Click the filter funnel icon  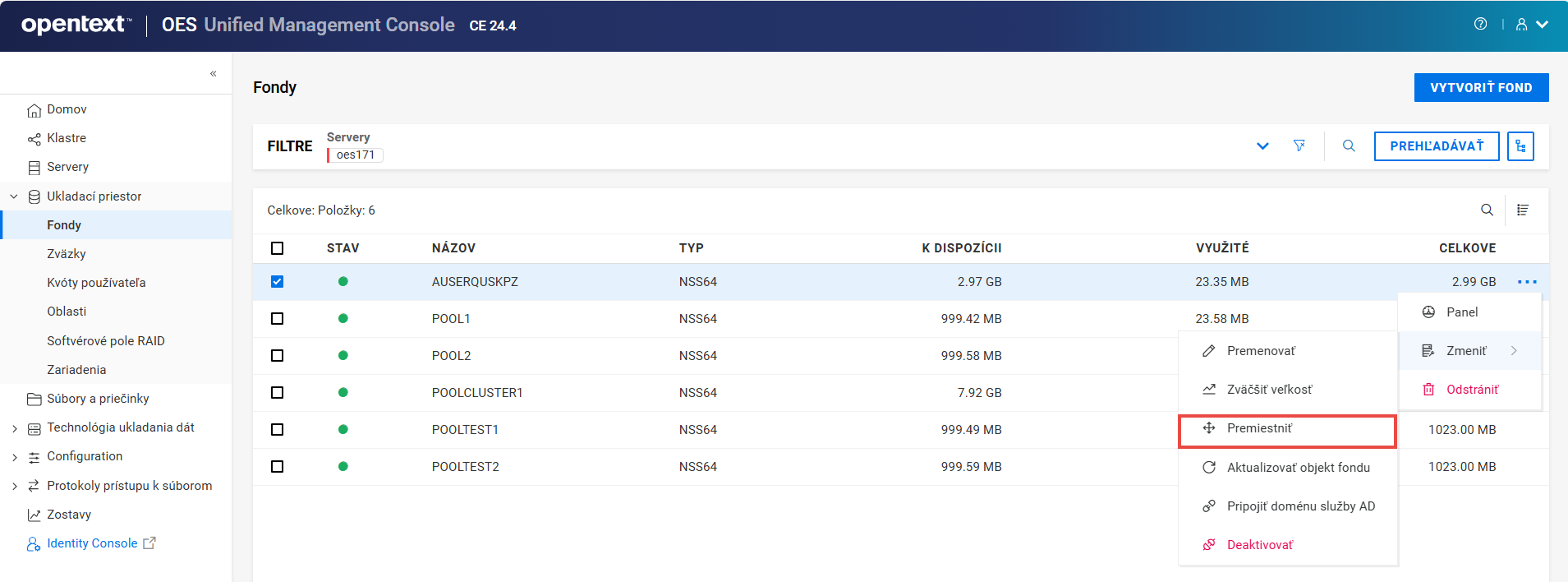1299,145
